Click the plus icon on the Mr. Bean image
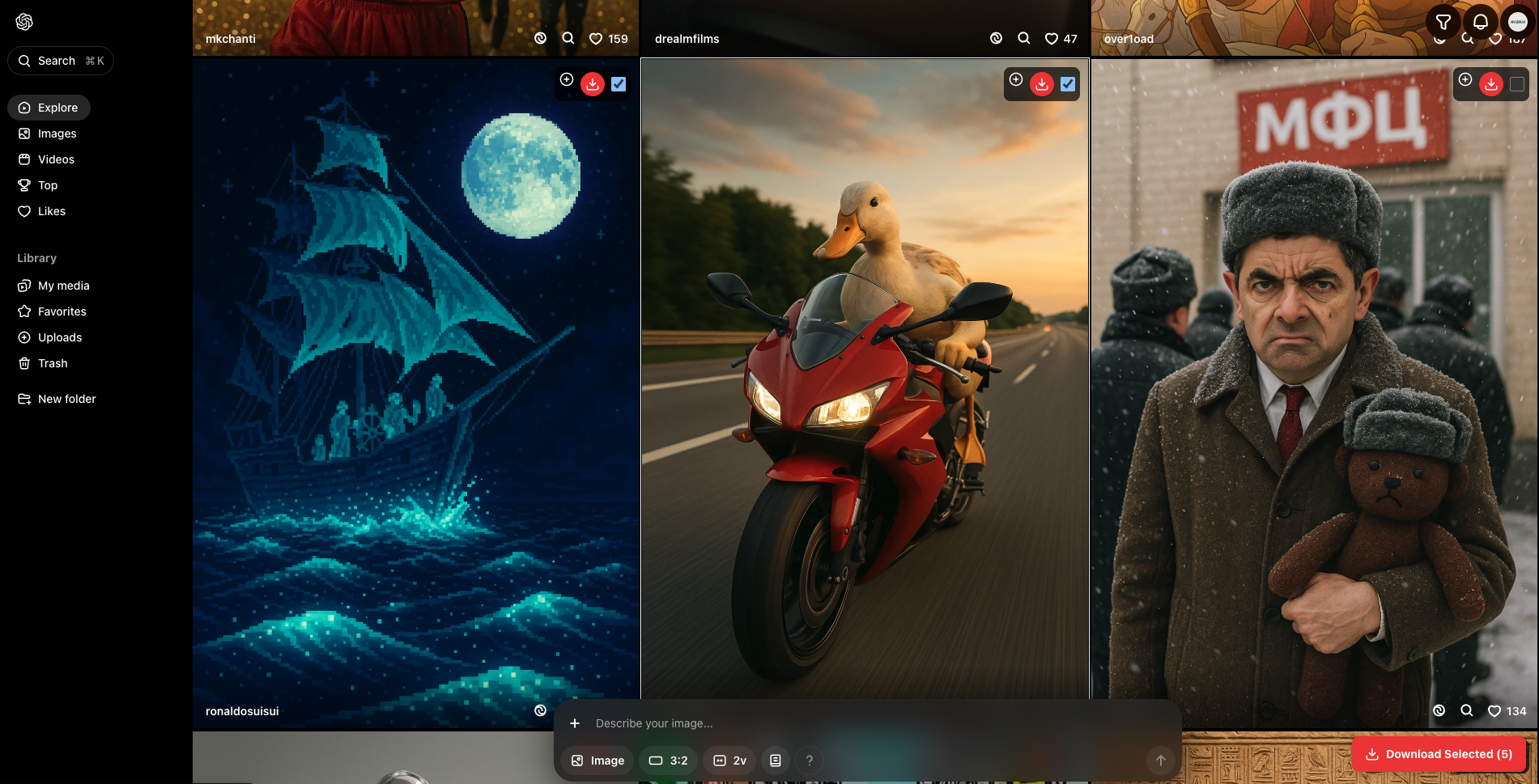The image size is (1539, 784). click(x=1465, y=79)
